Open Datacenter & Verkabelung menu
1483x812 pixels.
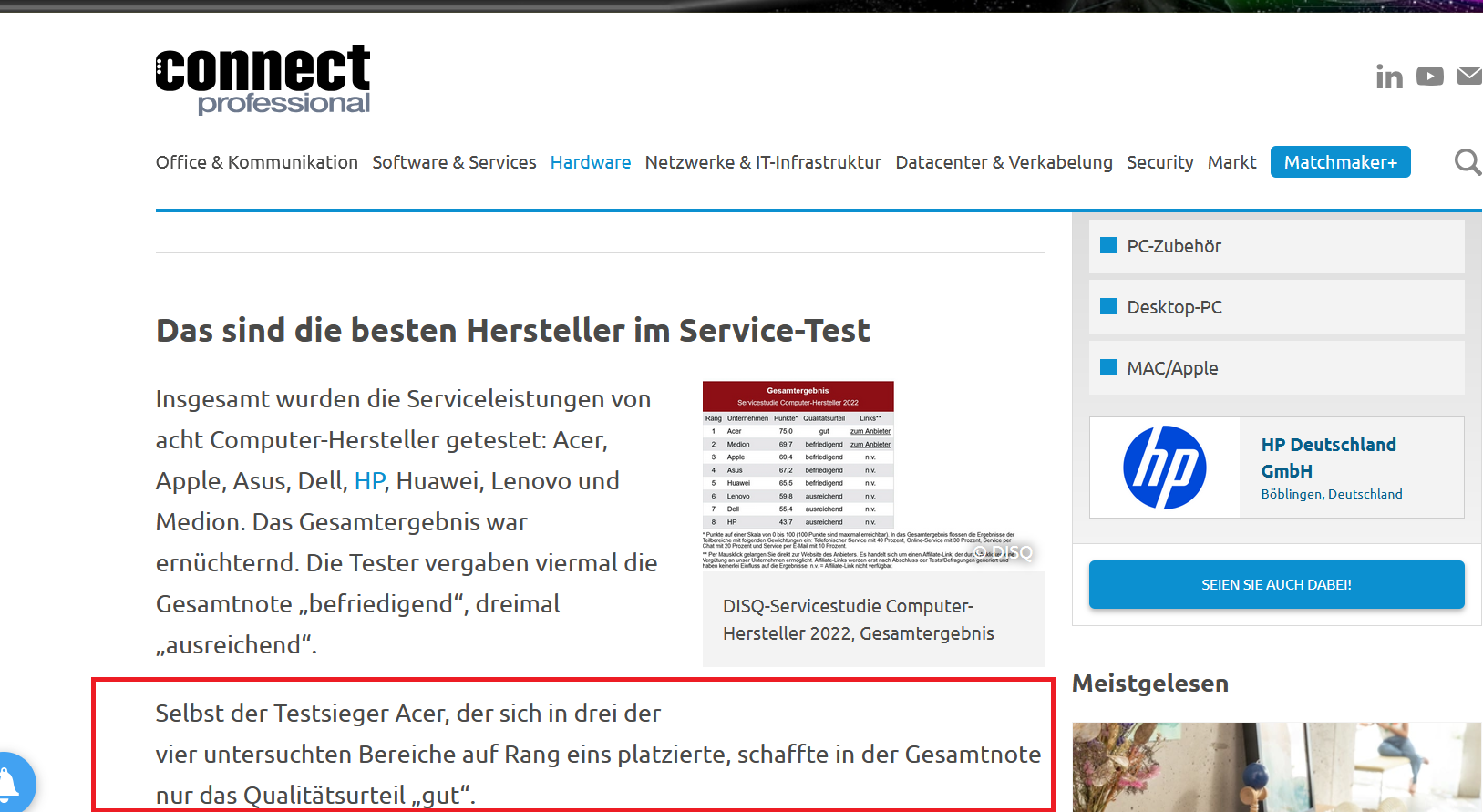[x=1004, y=162]
